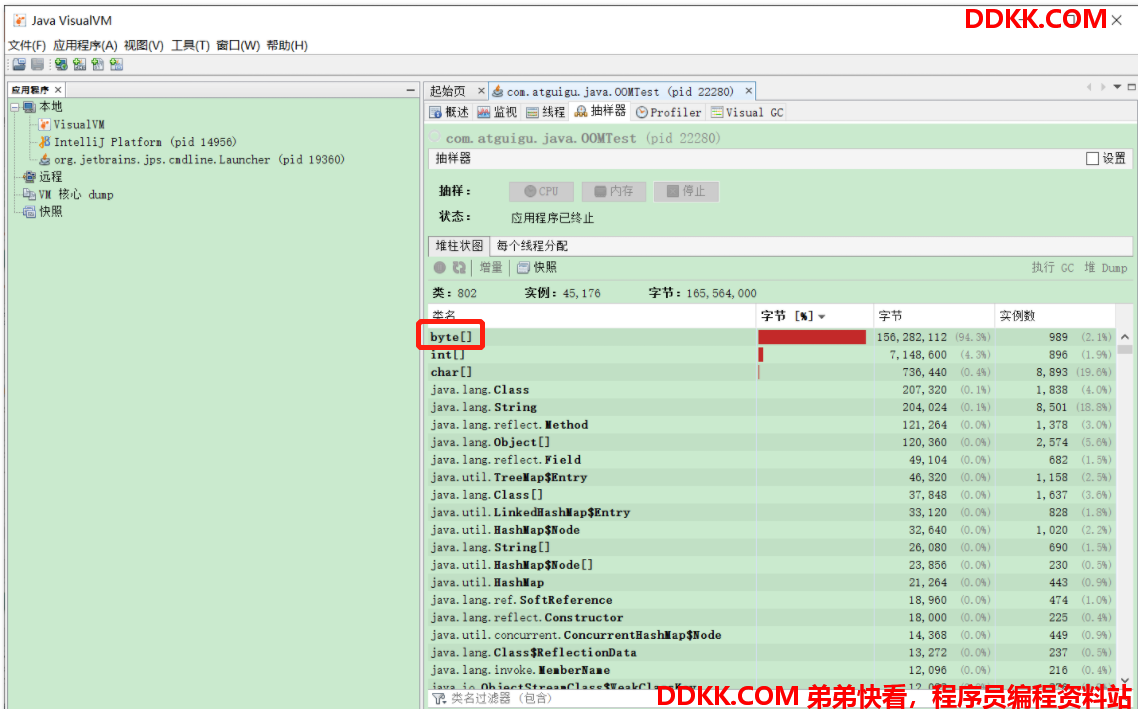The height and width of the screenshot is (709, 1138).
Task: Click the 增量 button
Action: [x=491, y=268]
